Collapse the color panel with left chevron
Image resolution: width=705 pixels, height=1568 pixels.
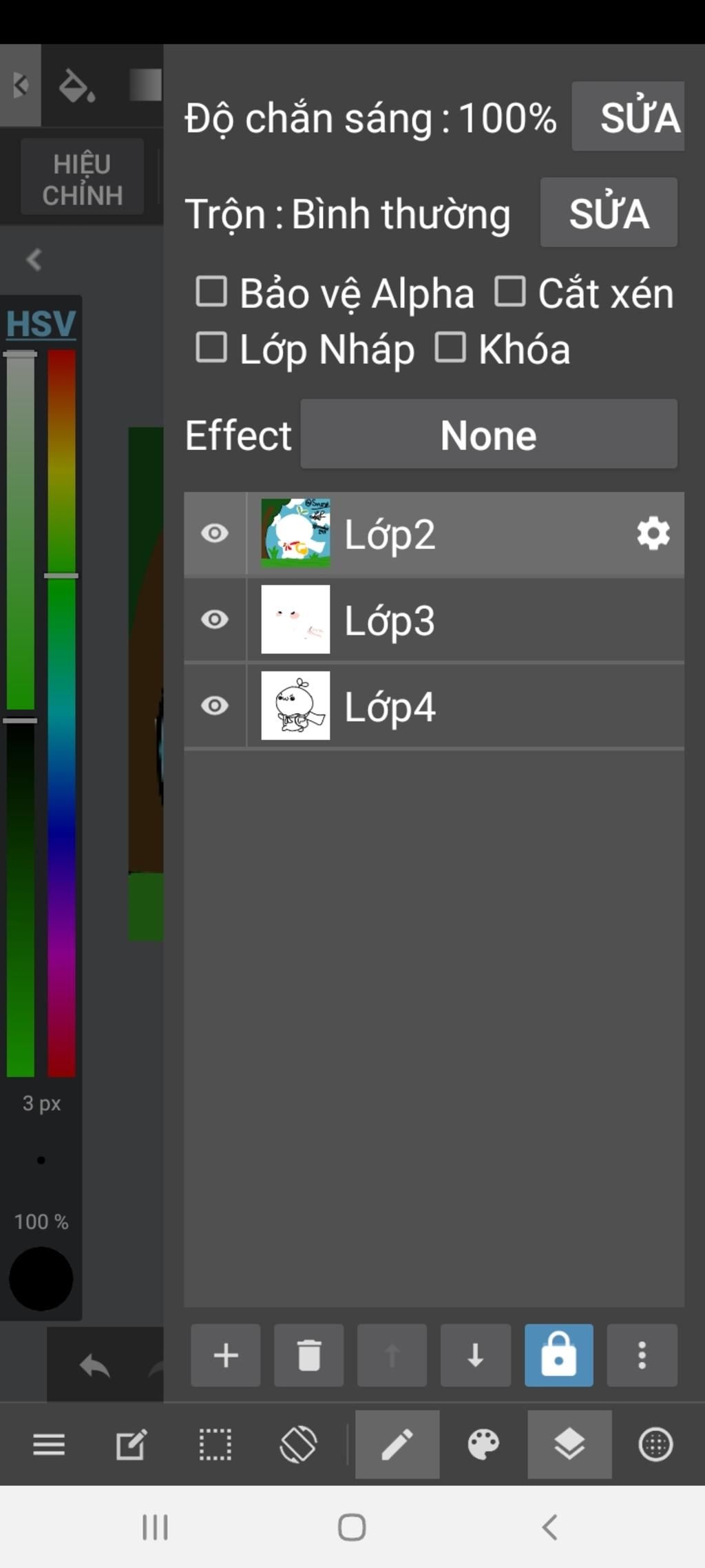click(x=33, y=260)
